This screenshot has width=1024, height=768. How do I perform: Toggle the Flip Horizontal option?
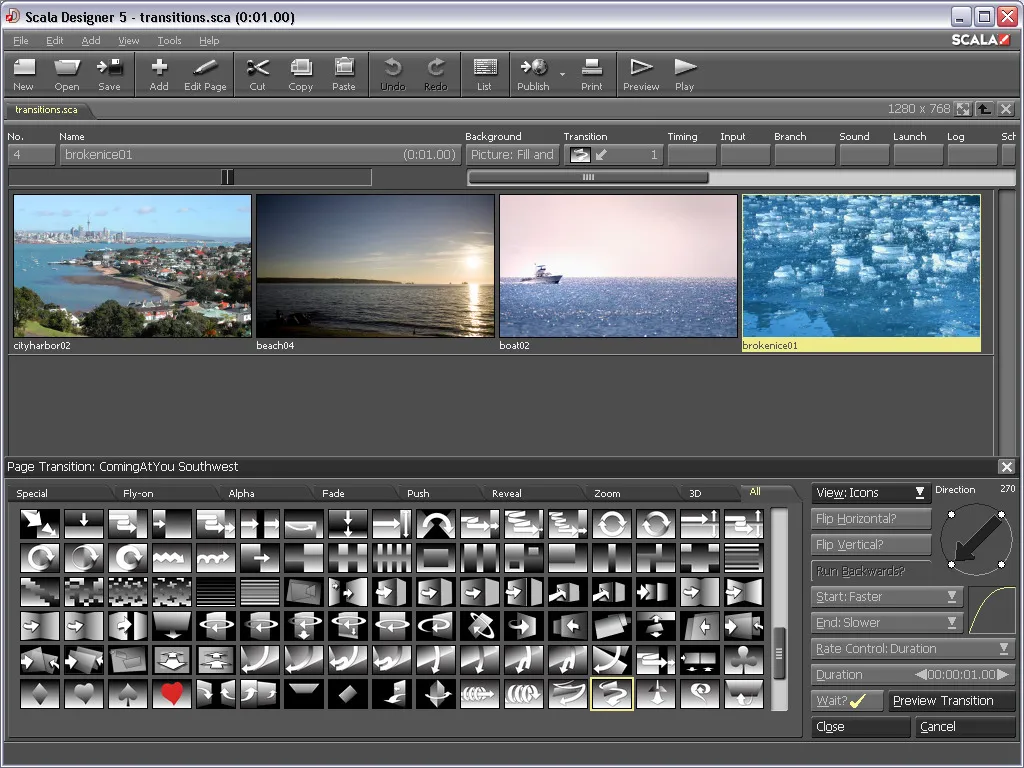(870, 519)
